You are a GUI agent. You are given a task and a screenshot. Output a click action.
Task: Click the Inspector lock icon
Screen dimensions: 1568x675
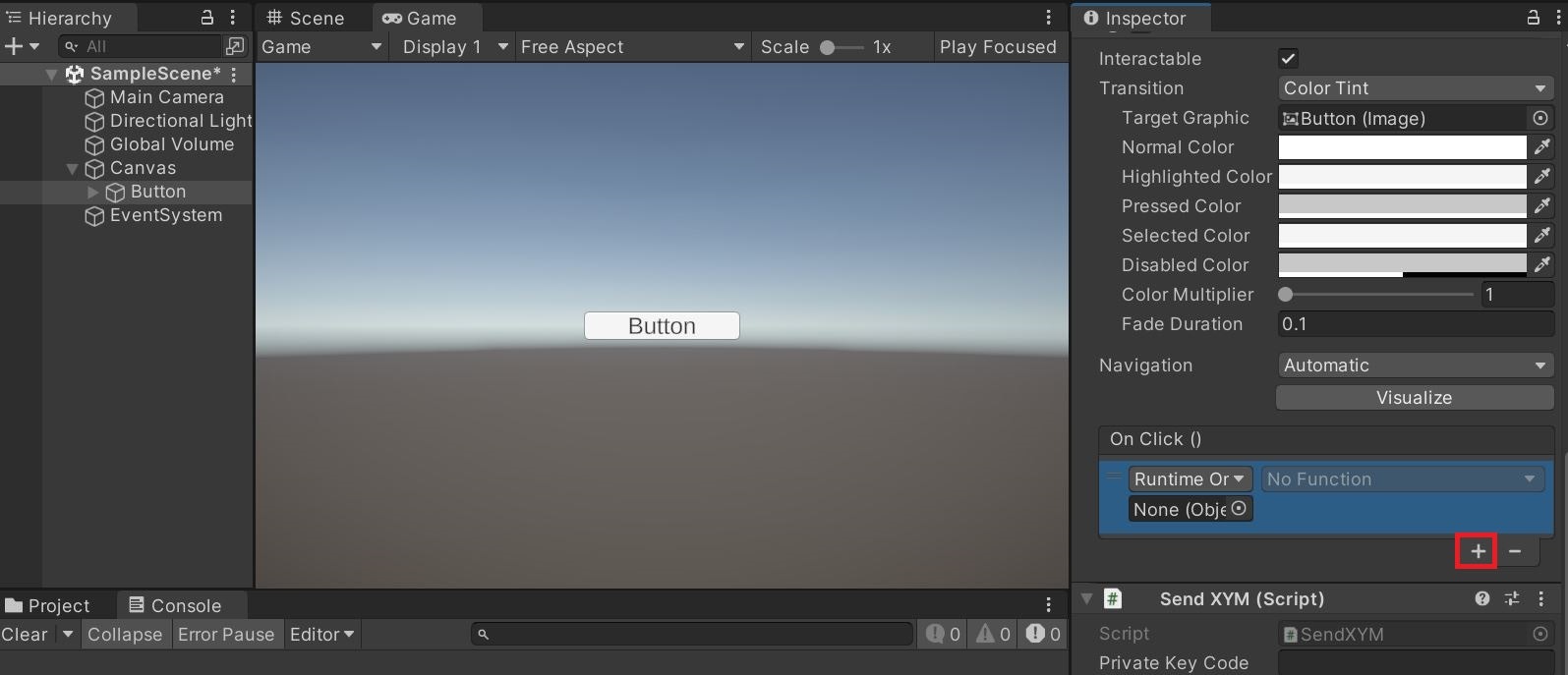(x=1533, y=18)
